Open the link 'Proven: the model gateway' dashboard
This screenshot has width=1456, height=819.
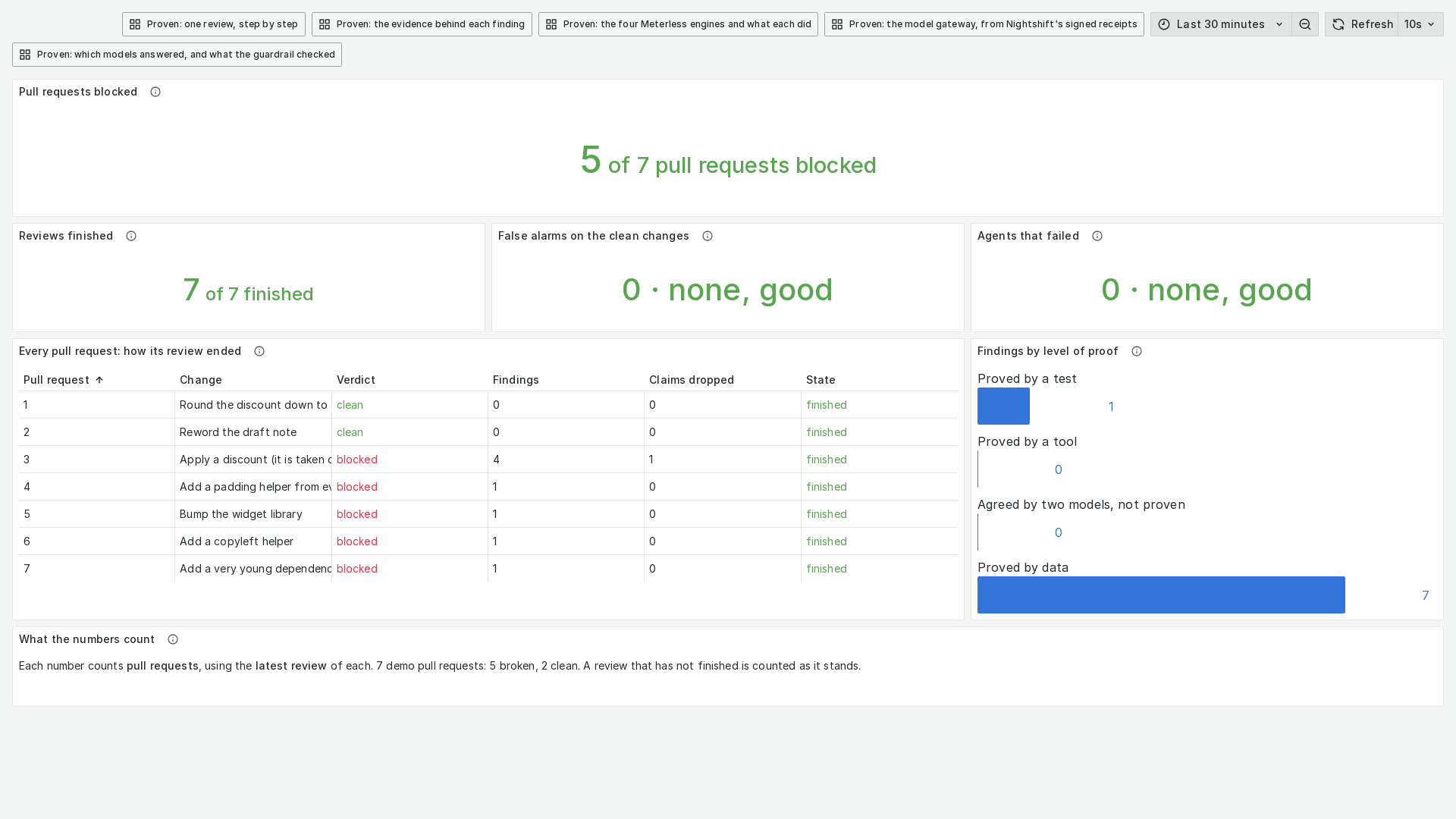click(984, 24)
